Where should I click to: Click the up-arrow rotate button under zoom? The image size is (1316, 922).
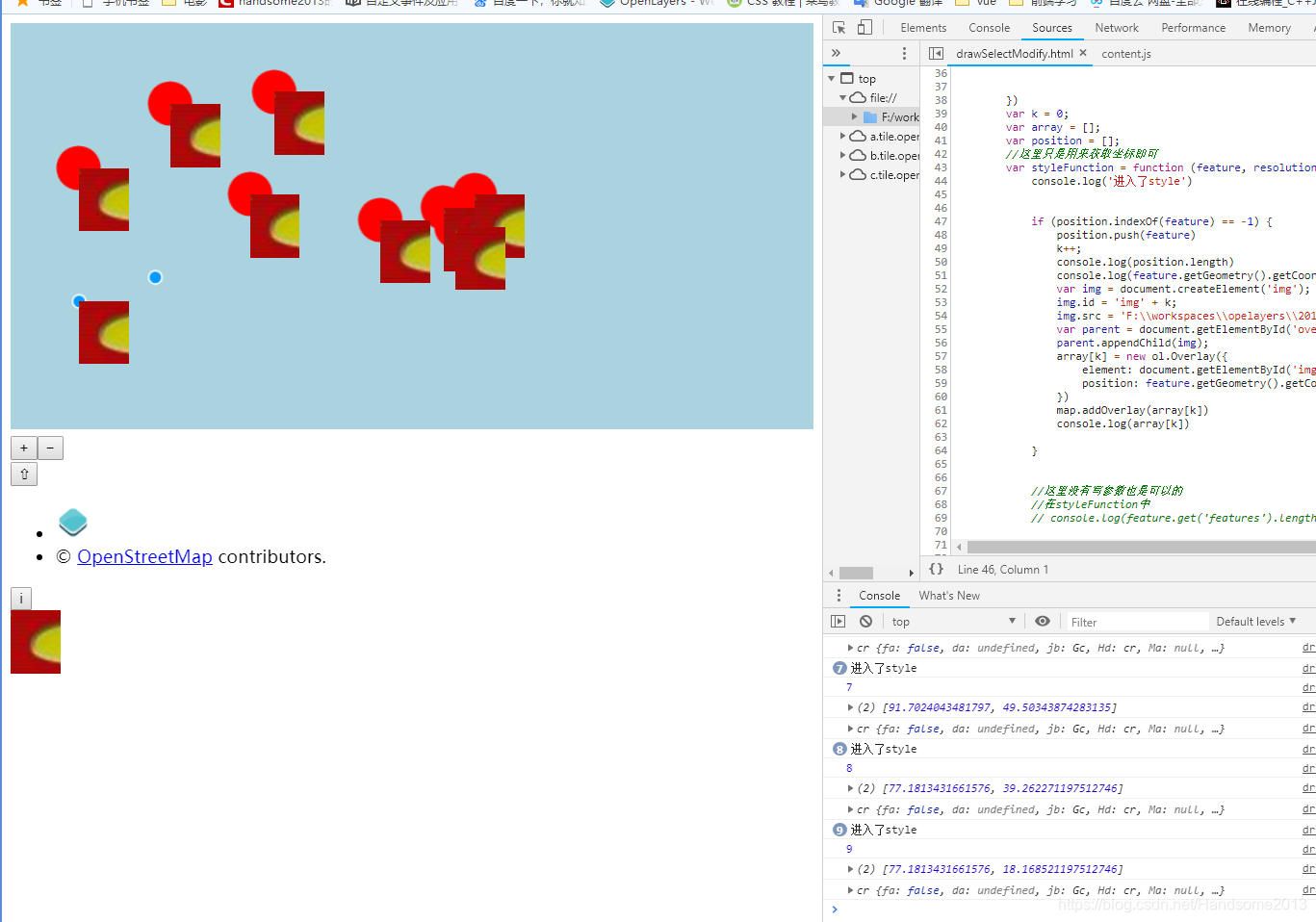(x=24, y=474)
